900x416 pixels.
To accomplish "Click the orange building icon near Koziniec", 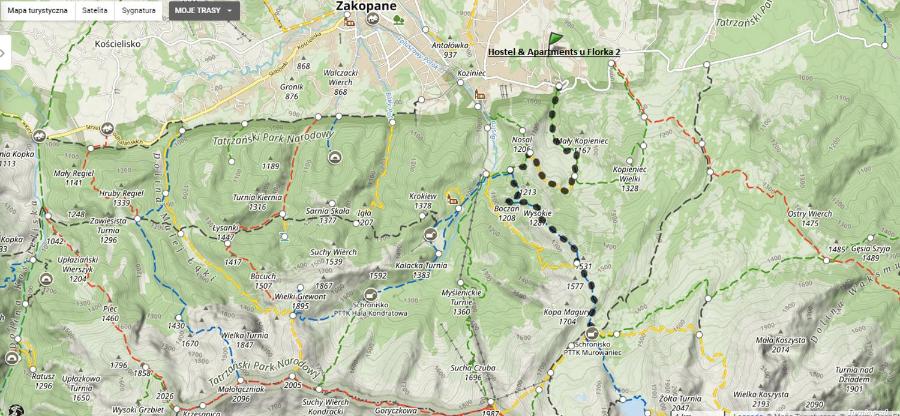I will pyautogui.click(x=480, y=95).
